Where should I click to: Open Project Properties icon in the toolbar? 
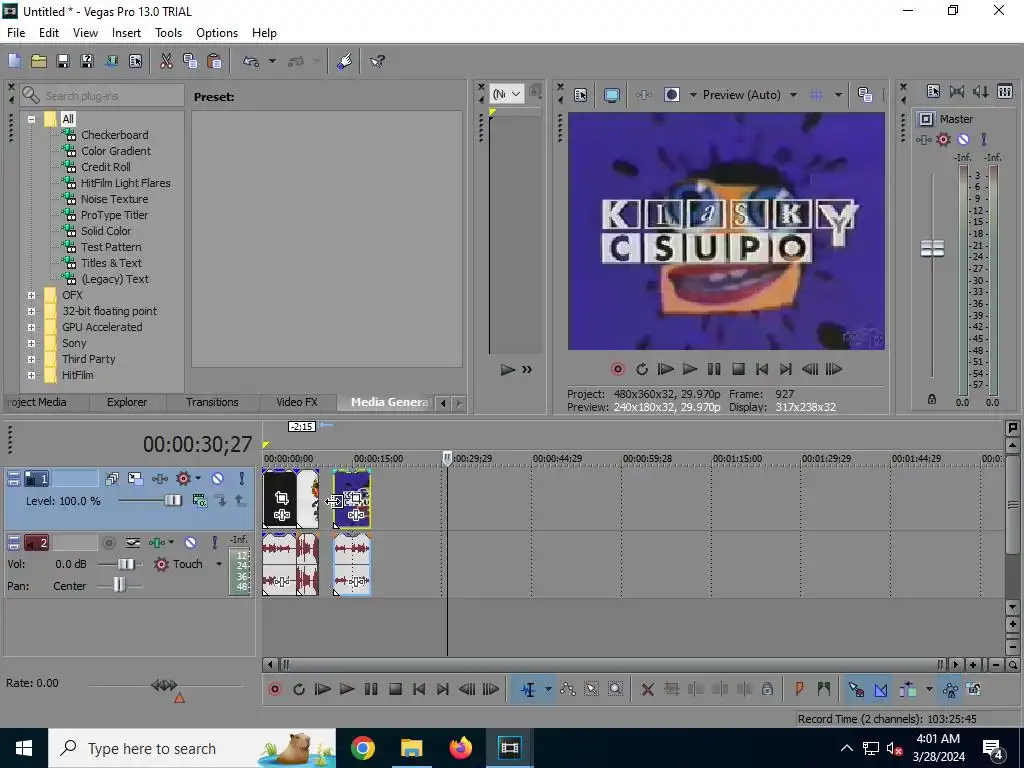coord(135,61)
